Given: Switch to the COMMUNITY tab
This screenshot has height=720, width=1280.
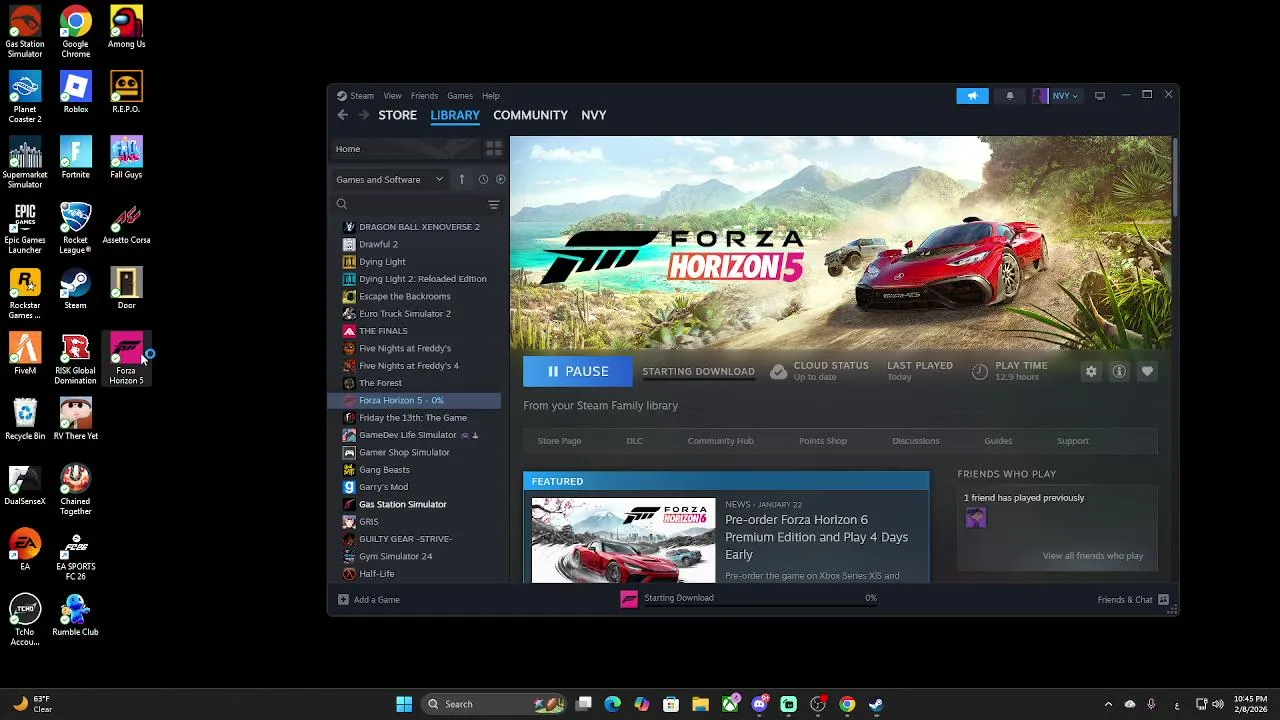Looking at the screenshot, I should (x=530, y=115).
